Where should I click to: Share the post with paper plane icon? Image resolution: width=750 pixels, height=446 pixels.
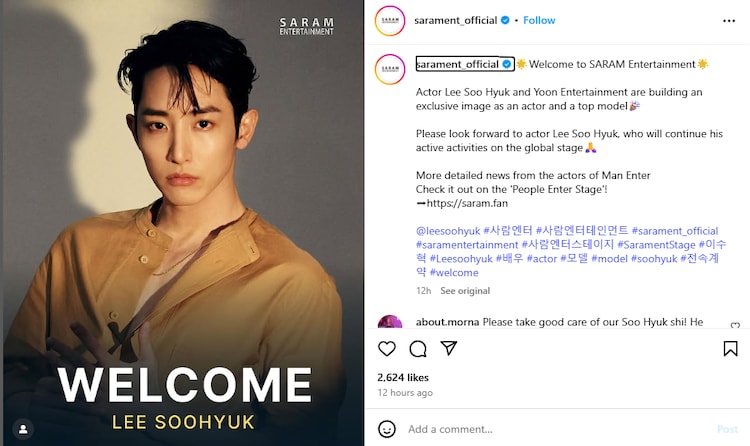pos(449,348)
